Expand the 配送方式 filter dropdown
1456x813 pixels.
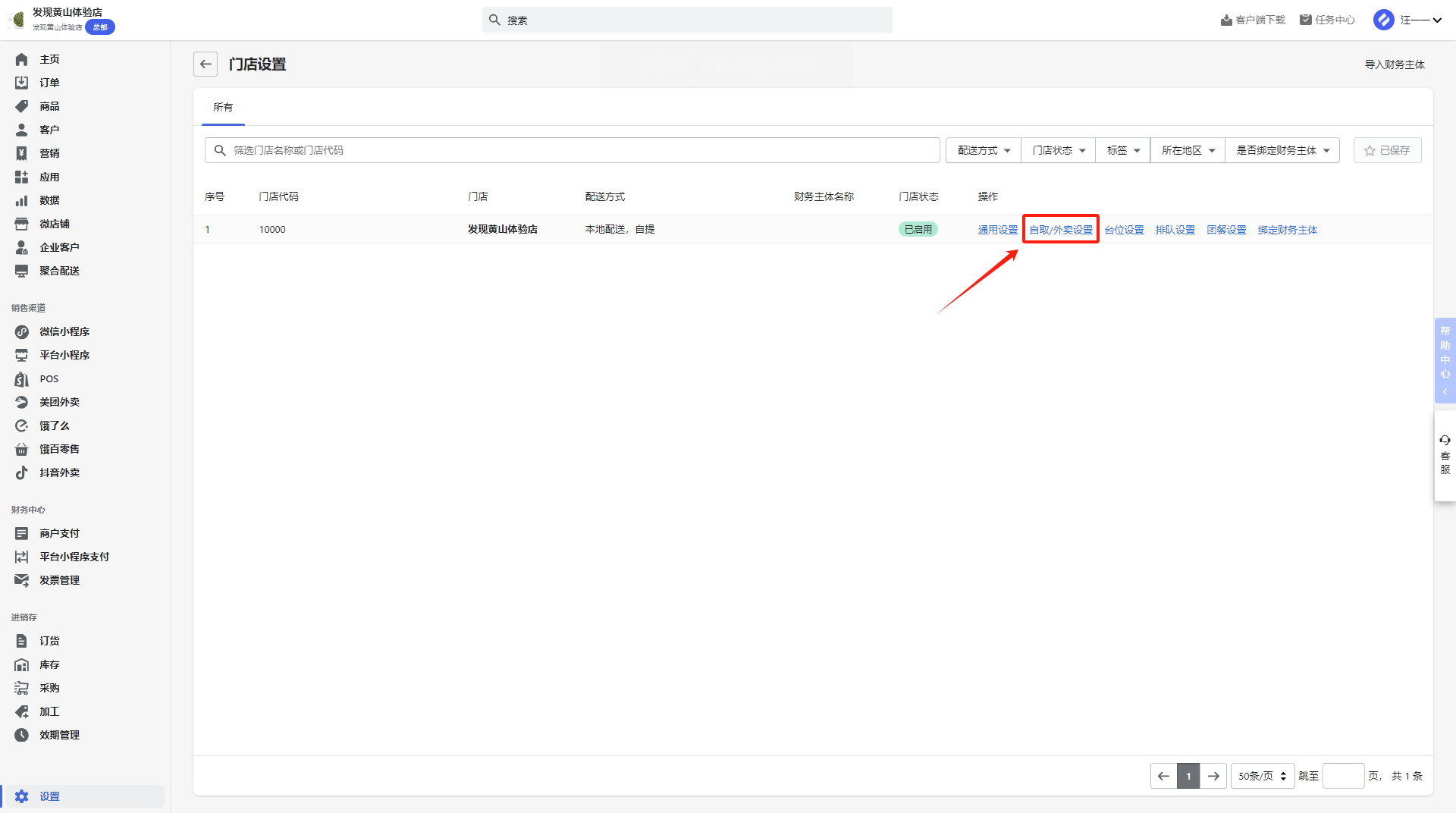984,150
